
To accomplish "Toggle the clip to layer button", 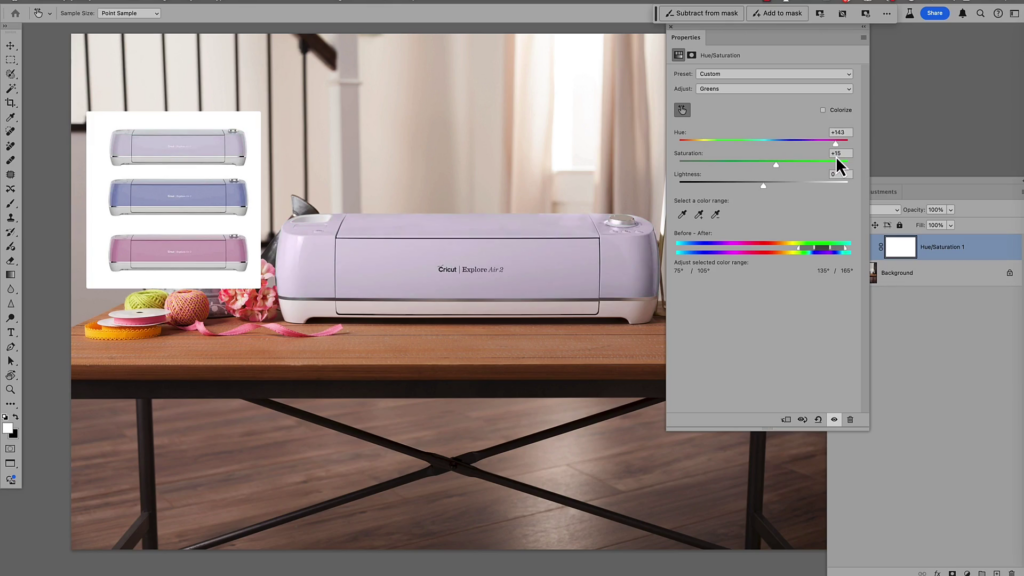I will coord(786,420).
